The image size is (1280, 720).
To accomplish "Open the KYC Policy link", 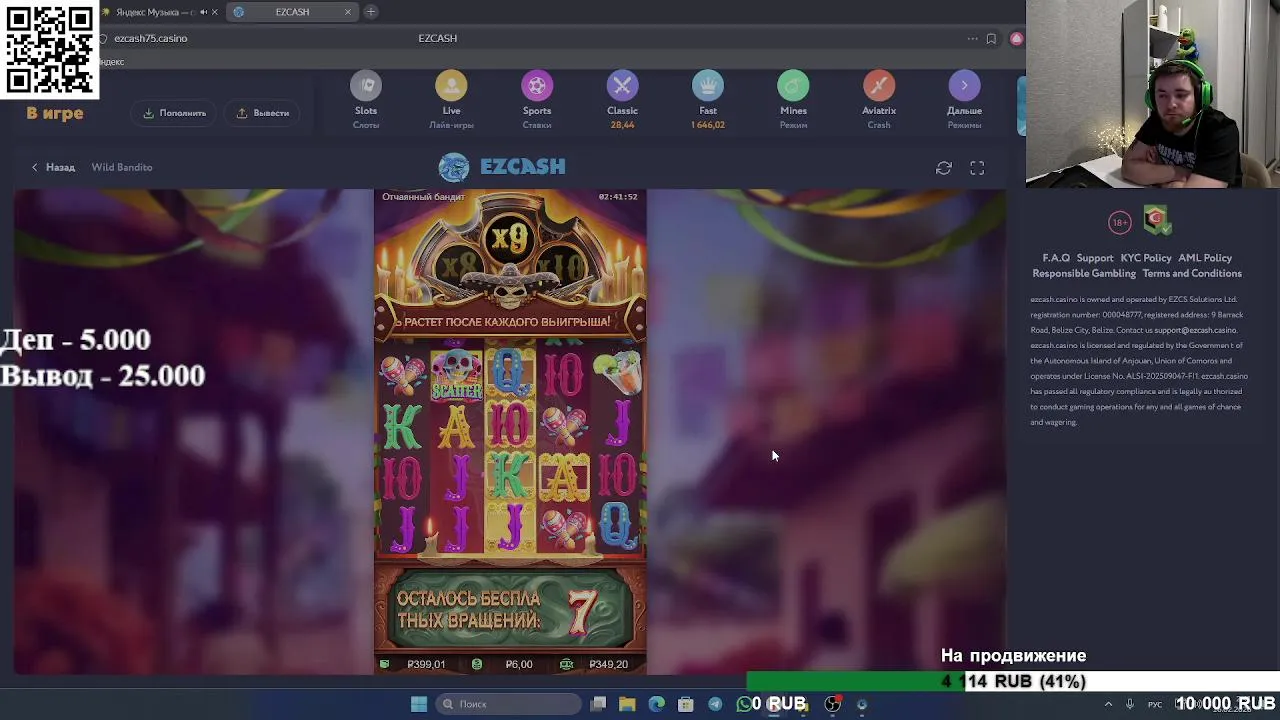I will [1146, 258].
